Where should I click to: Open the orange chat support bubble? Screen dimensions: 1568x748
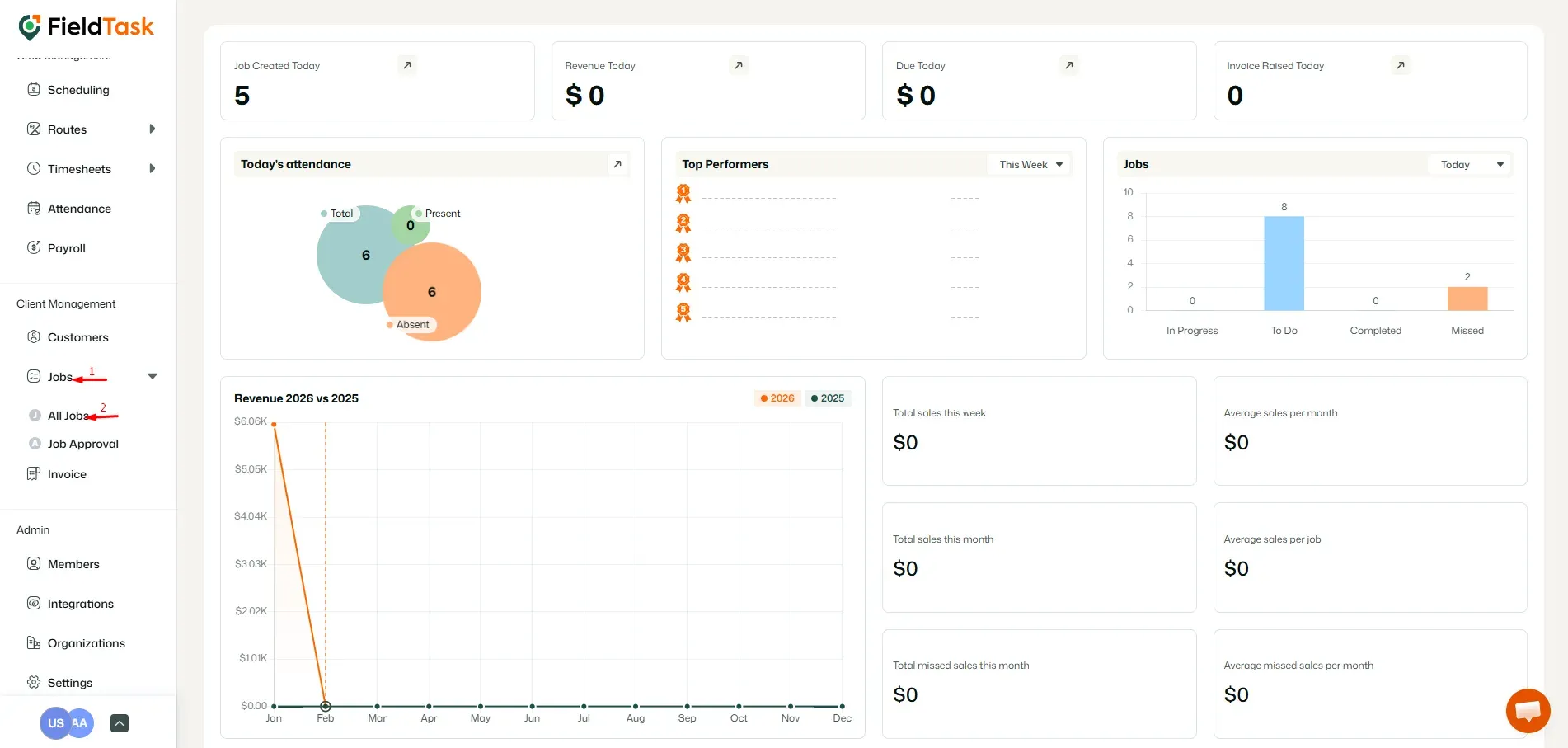pyautogui.click(x=1528, y=710)
